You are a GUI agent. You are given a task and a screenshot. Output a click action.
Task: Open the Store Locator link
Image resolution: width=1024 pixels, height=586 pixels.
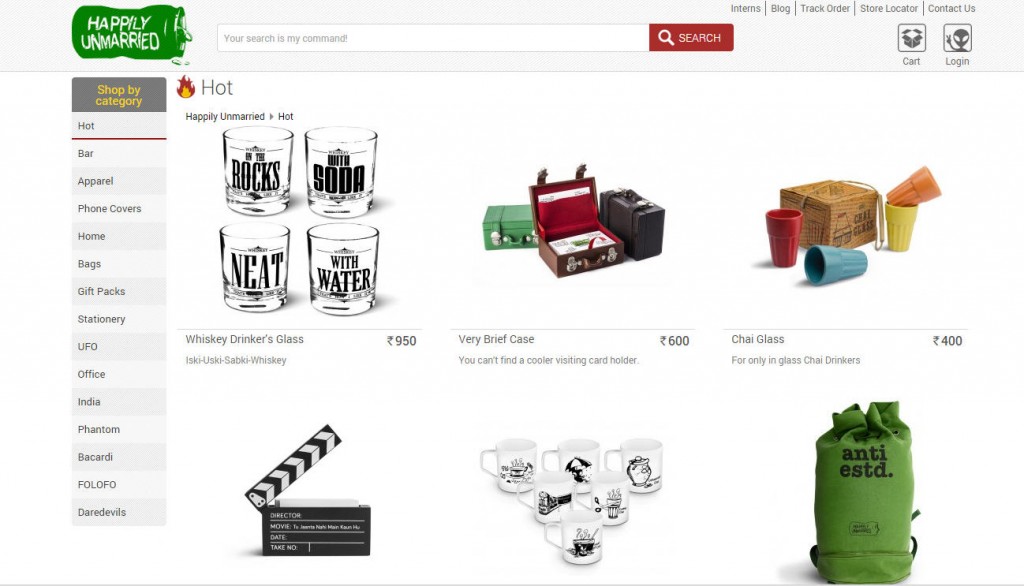pyautogui.click(x=889, y=8)
